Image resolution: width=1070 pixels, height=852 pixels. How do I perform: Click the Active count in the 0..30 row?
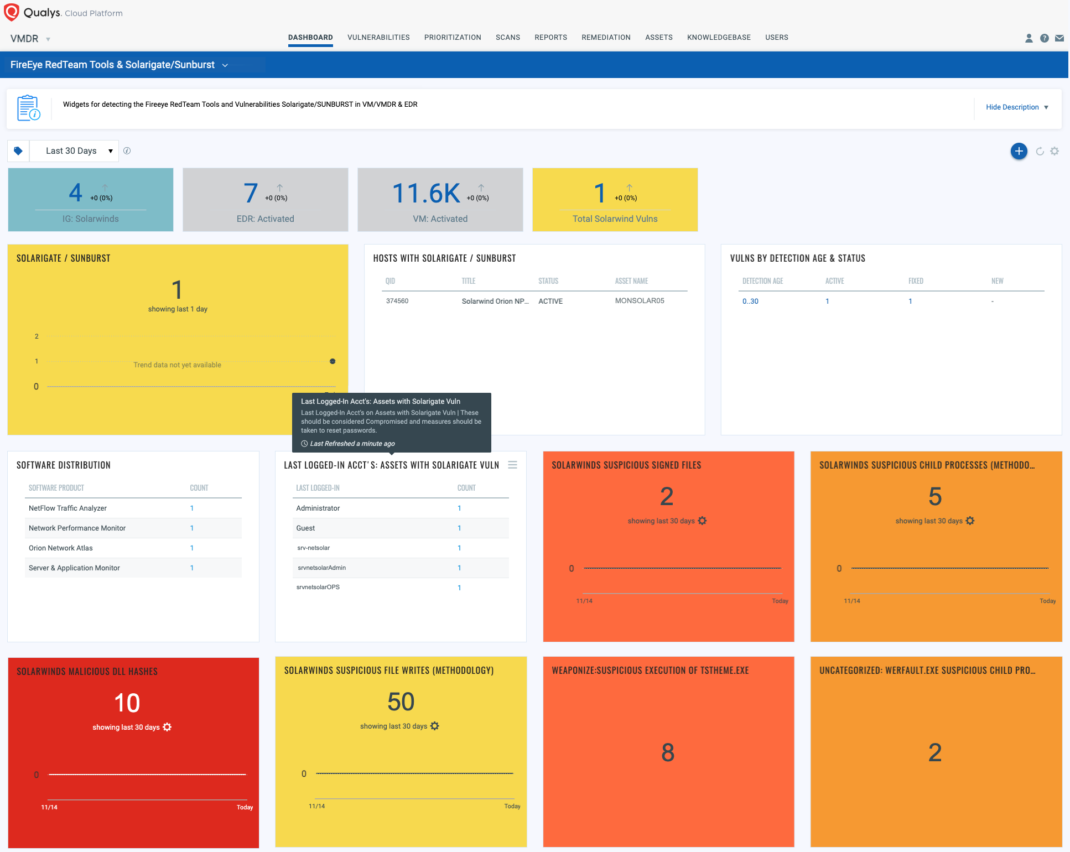827,301
